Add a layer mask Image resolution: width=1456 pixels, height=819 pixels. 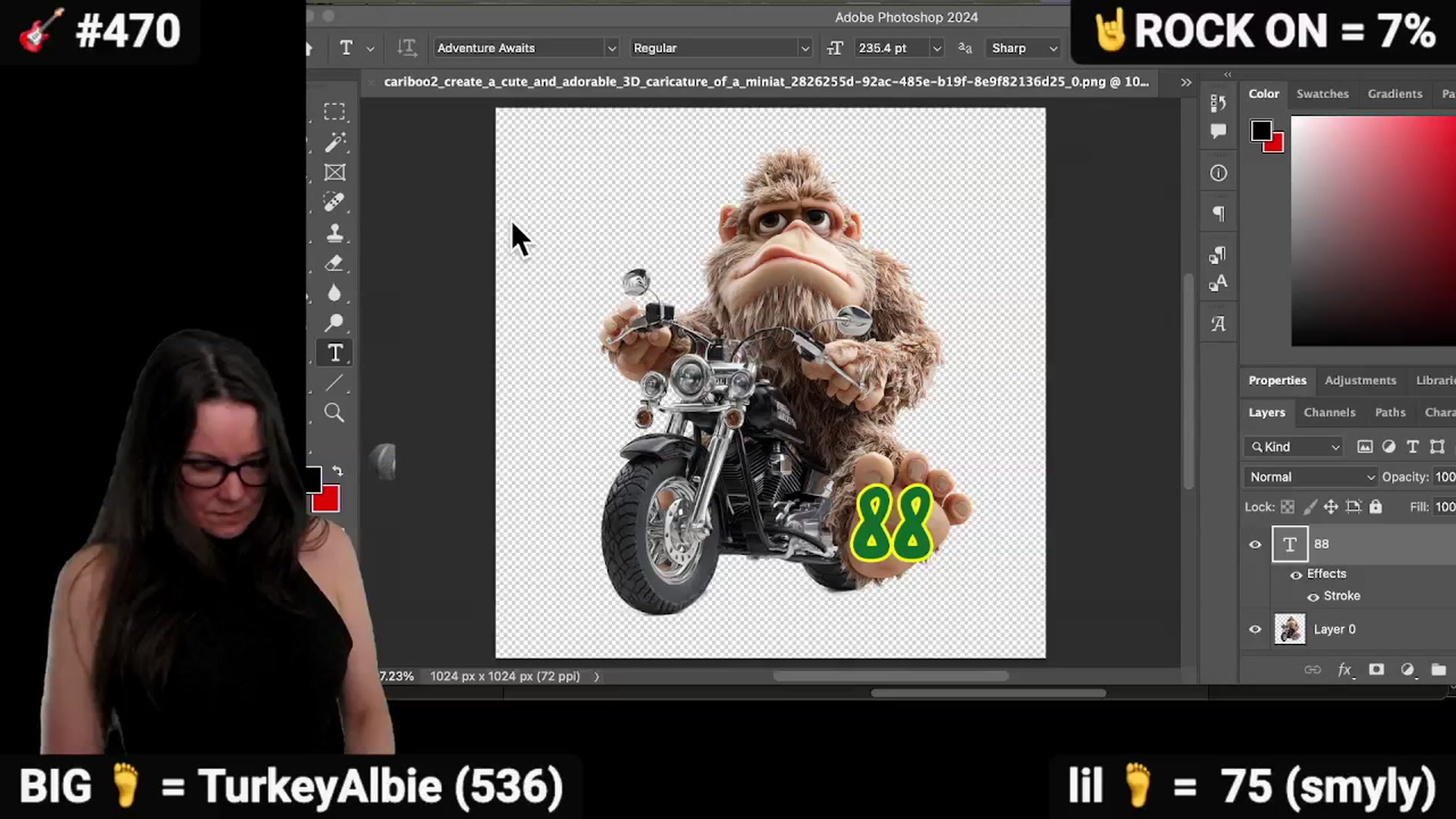pos(1376,670)
